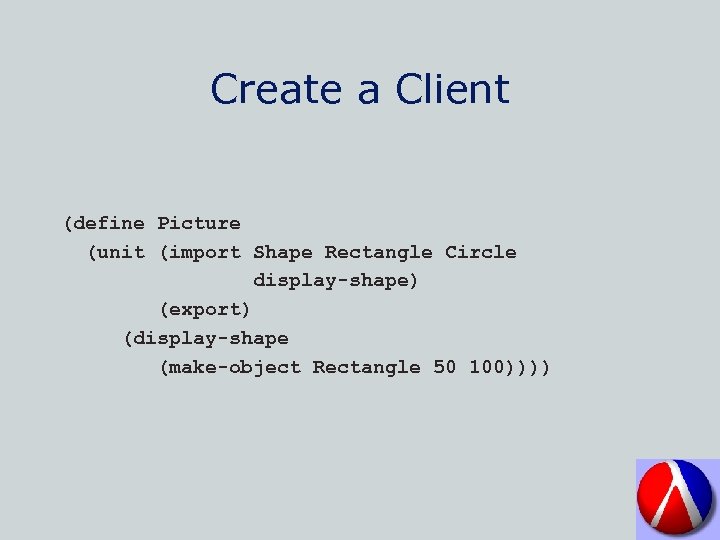
Task: Click the code line '(display-shape'
Action: click(206, 339)
